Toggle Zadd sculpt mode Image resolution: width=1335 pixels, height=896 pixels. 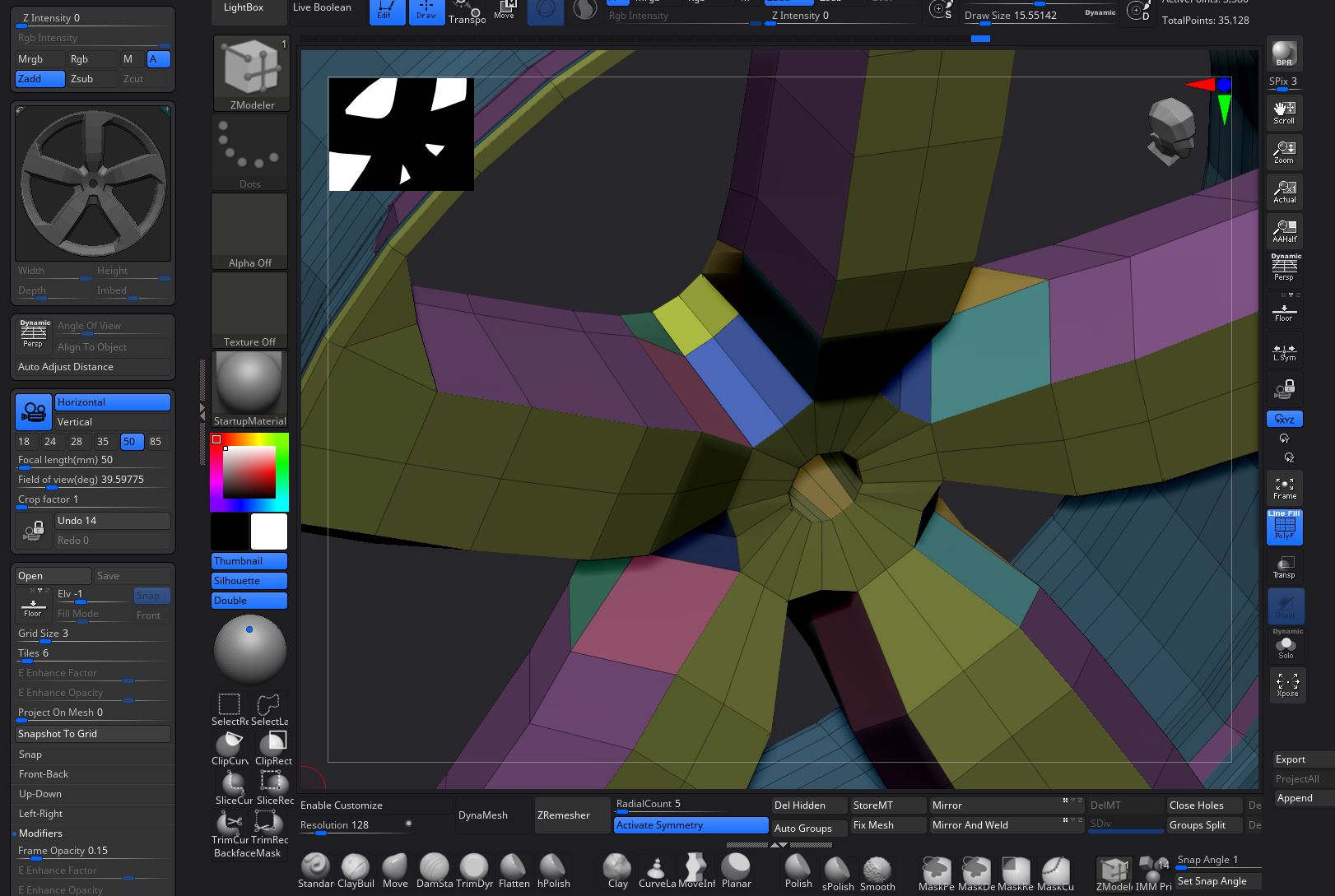pos(40,79)
